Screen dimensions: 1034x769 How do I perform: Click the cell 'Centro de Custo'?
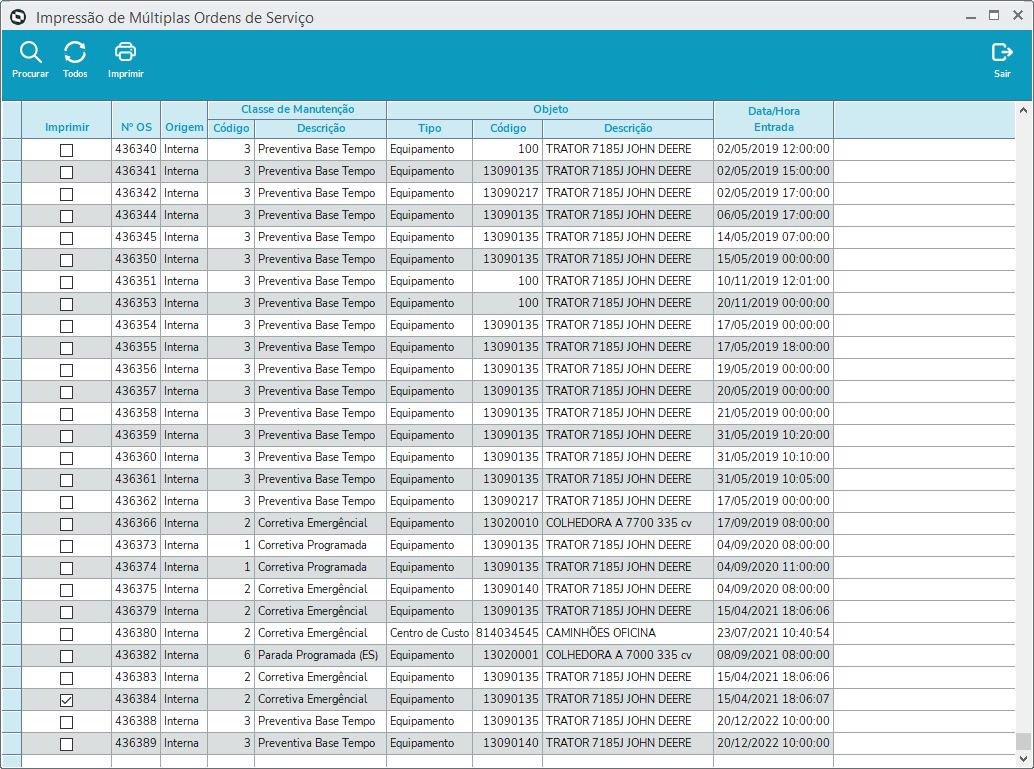point(429,633)
